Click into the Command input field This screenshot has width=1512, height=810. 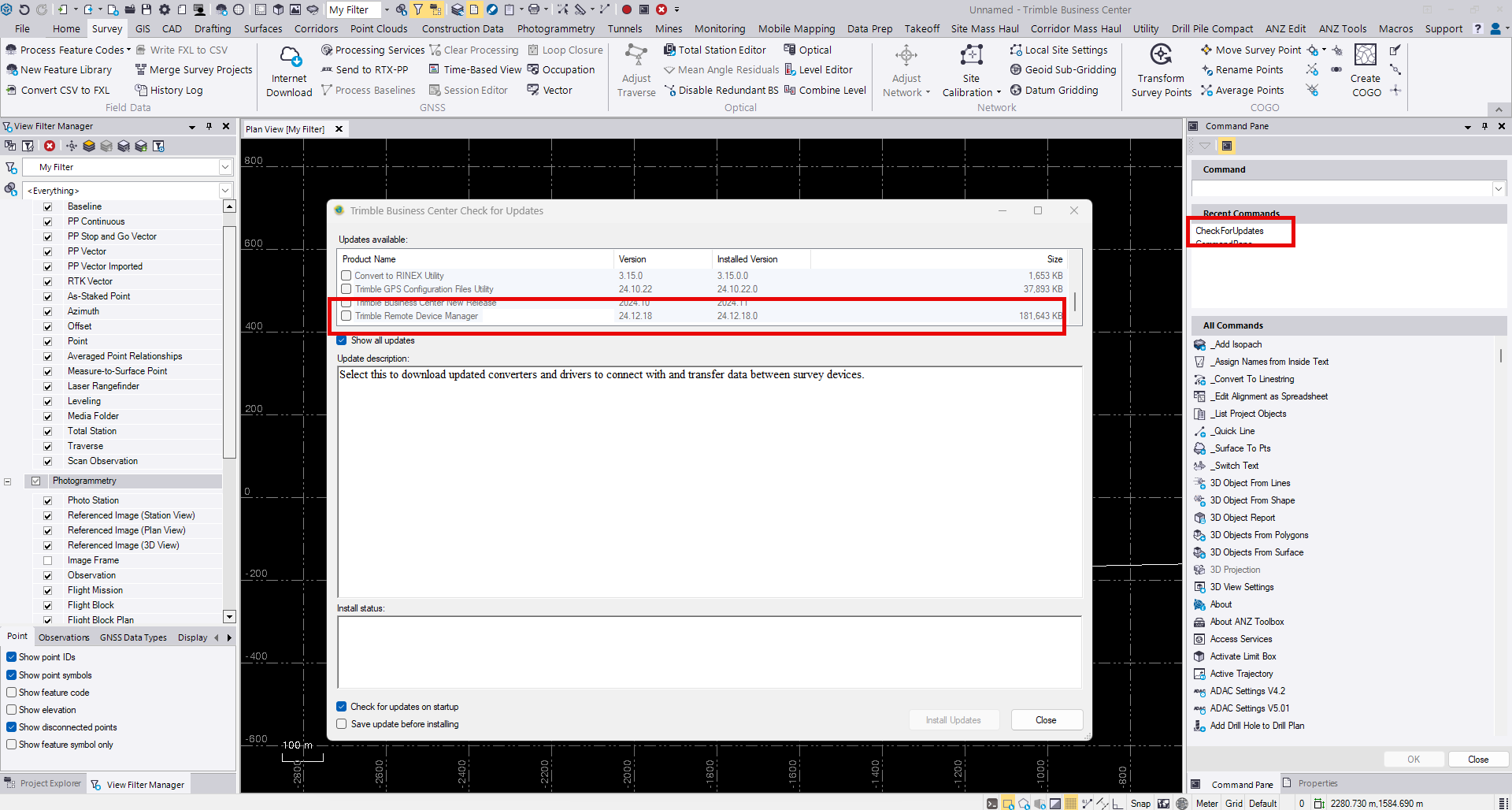(x=1342, y=189)
